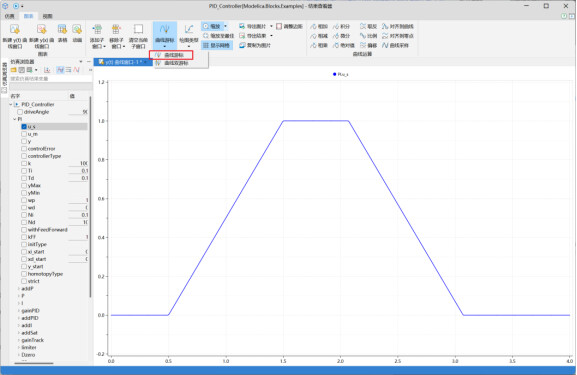Click copy as picture (复制为图片)
The width and height of the screenshot is (577, 375).
point(255,46)
